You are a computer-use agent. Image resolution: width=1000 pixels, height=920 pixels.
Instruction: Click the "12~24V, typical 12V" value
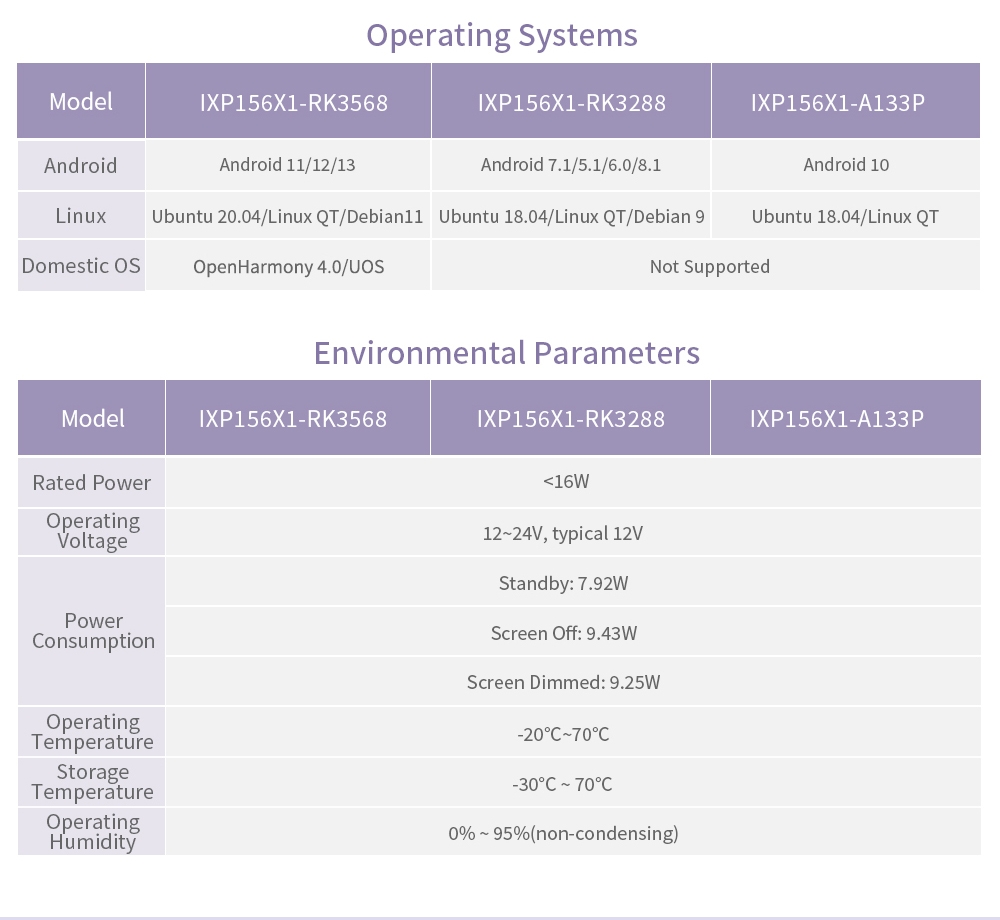563,533
